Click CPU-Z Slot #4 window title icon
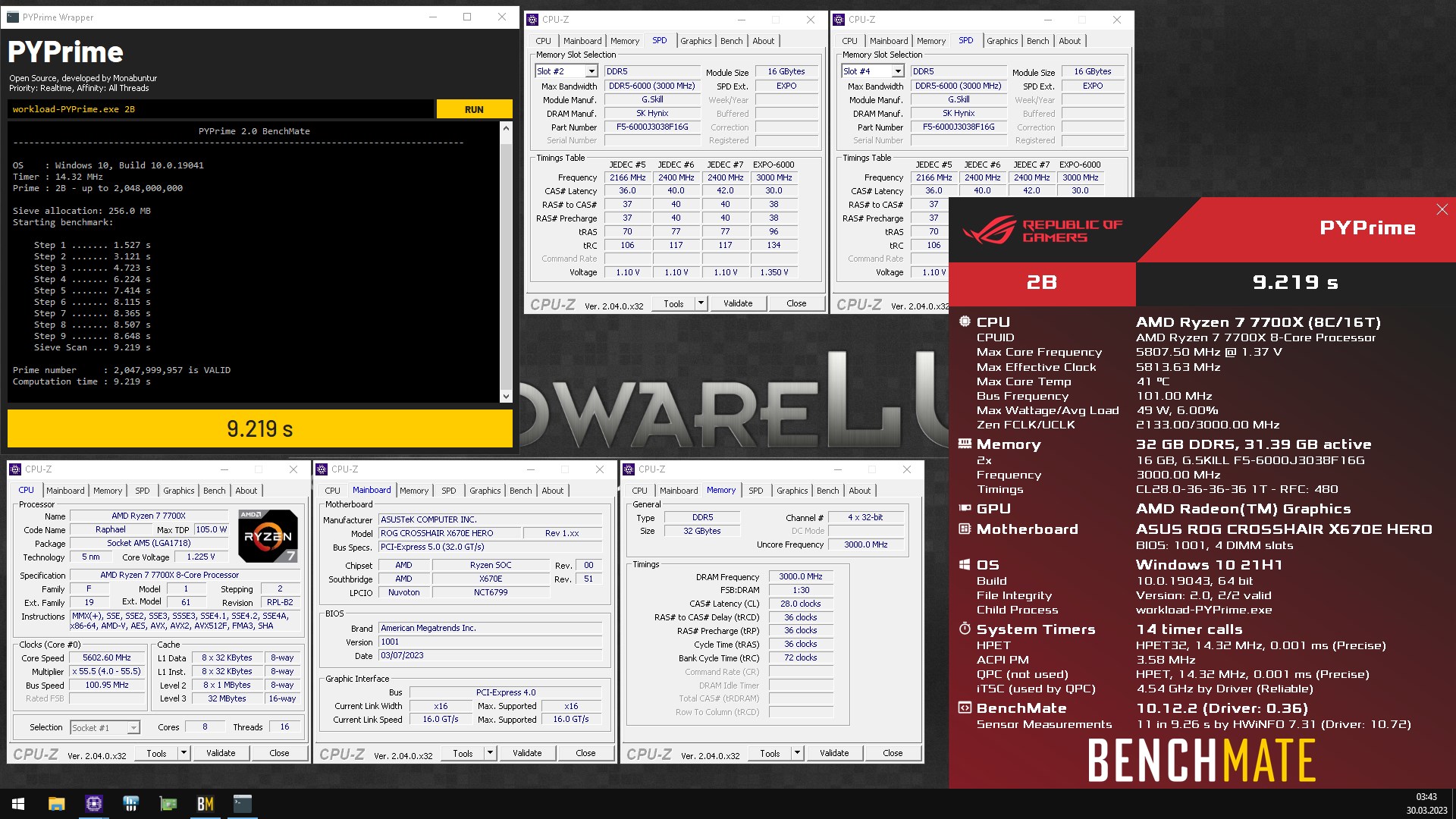The height and width of the screenshot is (819, 1456). (839, 20)
